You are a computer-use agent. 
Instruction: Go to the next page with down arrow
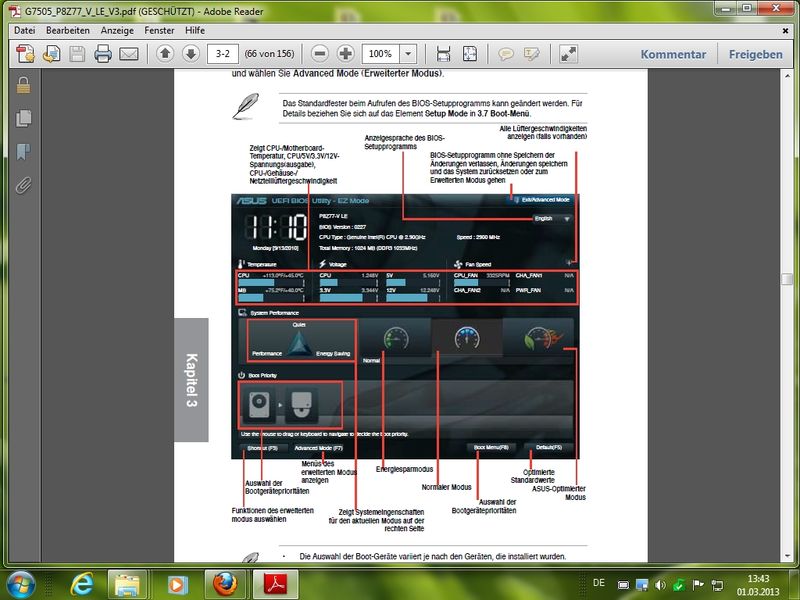pyautogui.click(x=191, y=54)
